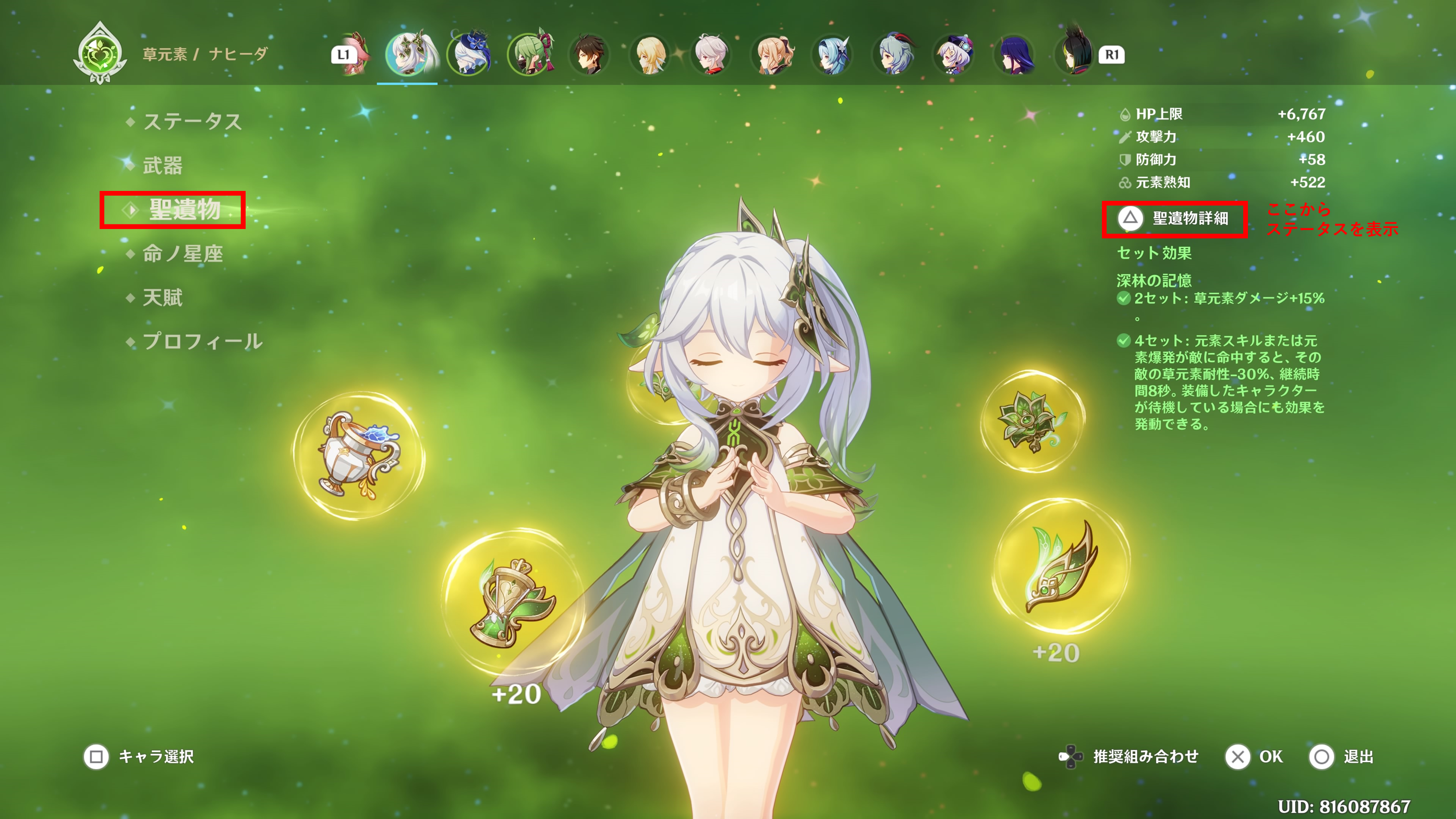Select the dark-purple-haired character portrait
This screenshot has height=819, width=1456.
click(x=1014, y=55)
